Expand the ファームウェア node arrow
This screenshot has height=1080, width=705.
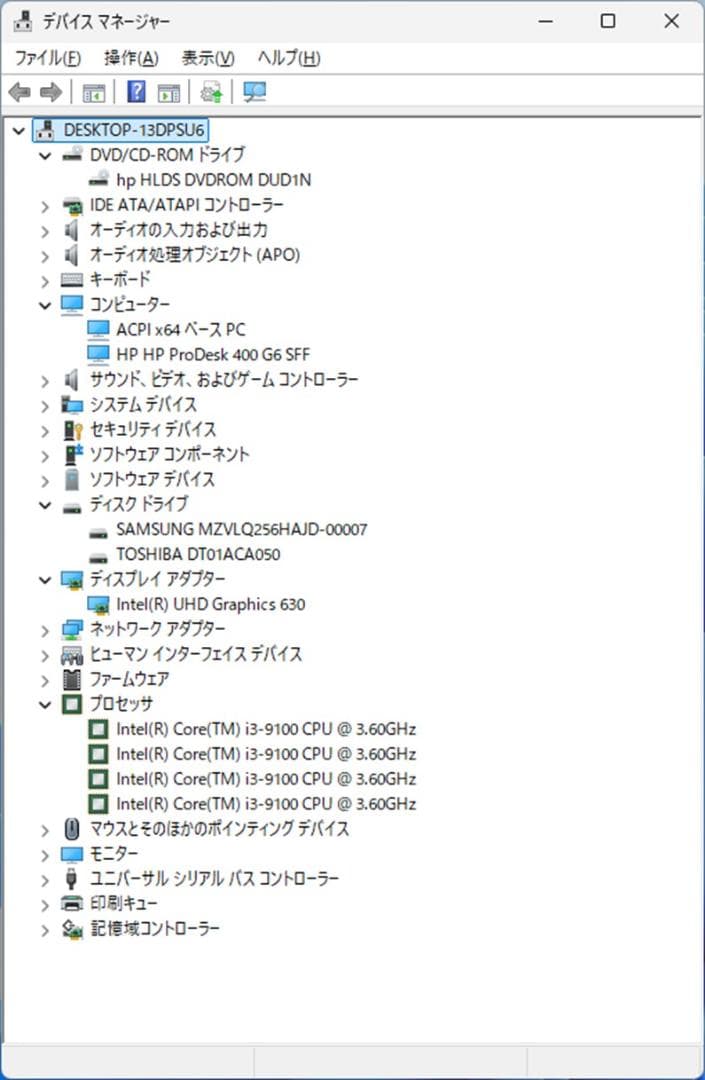point(45,681)
